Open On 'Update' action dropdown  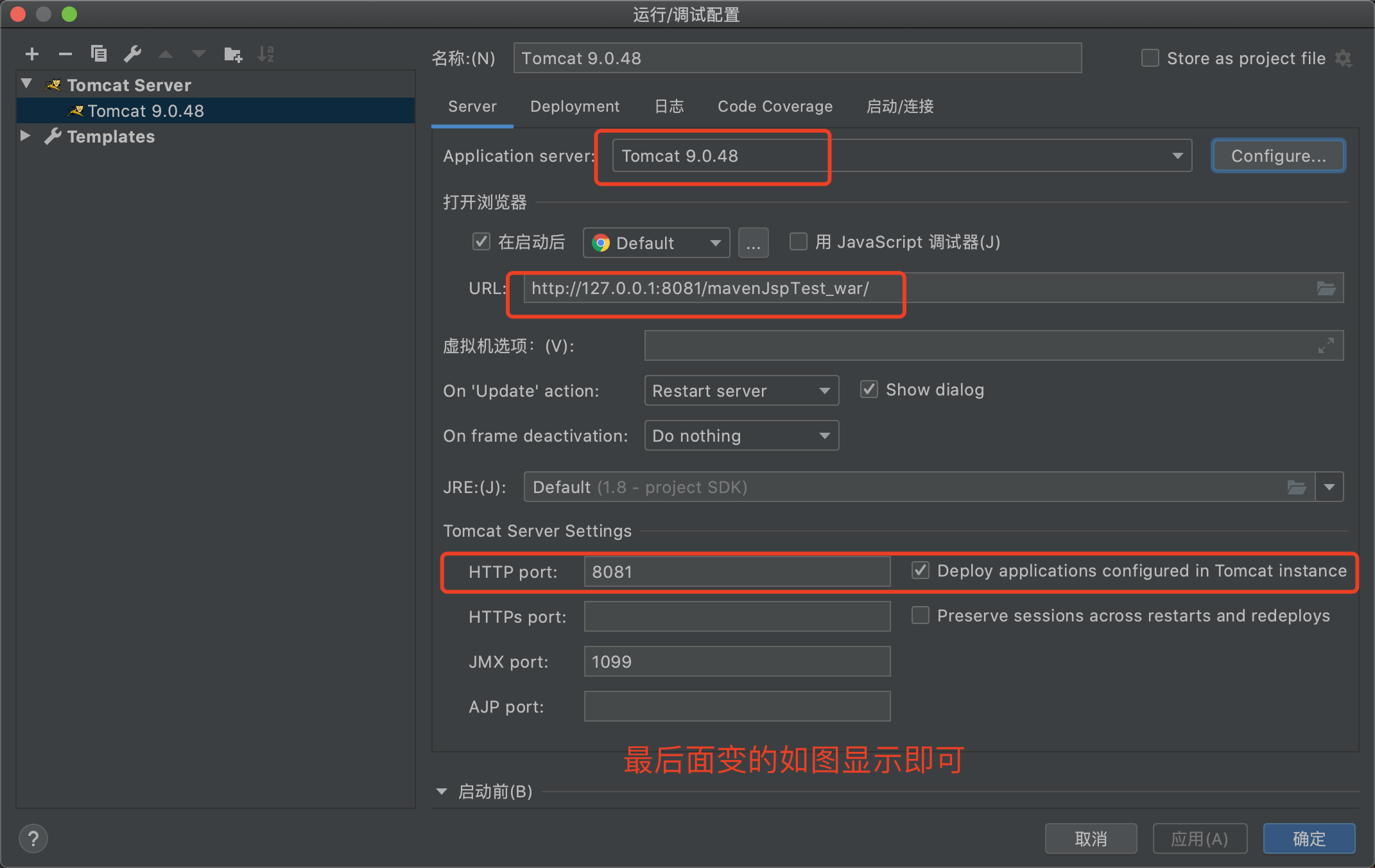[741, 390]
